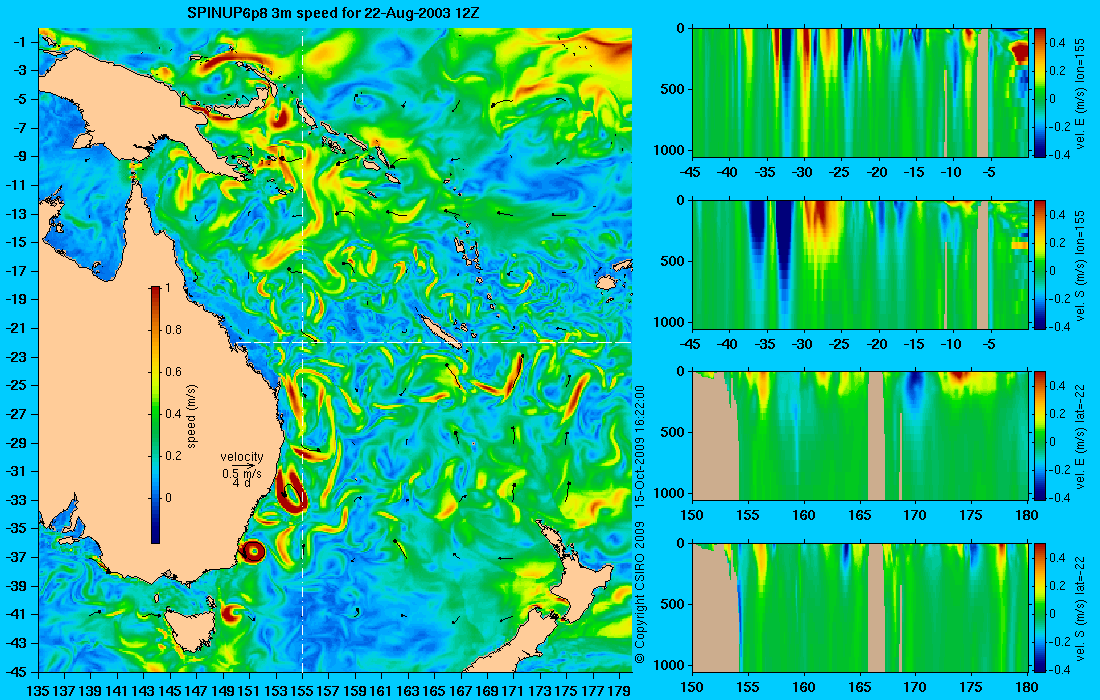Click the "-25" x-axis label under the vel. S lon=155 panel
The height and width of the screenshot is (700, 1100).
click(840, 344)
